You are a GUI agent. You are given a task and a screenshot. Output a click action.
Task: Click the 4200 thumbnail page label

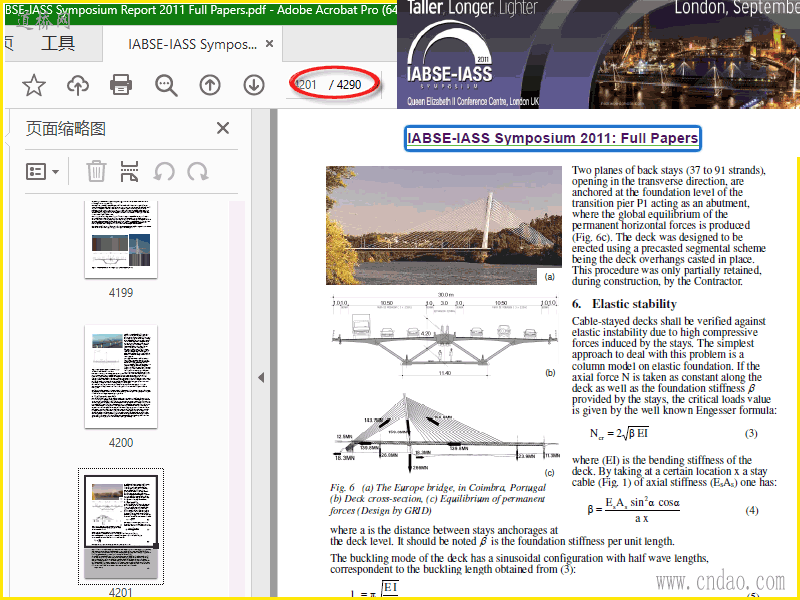121,443
